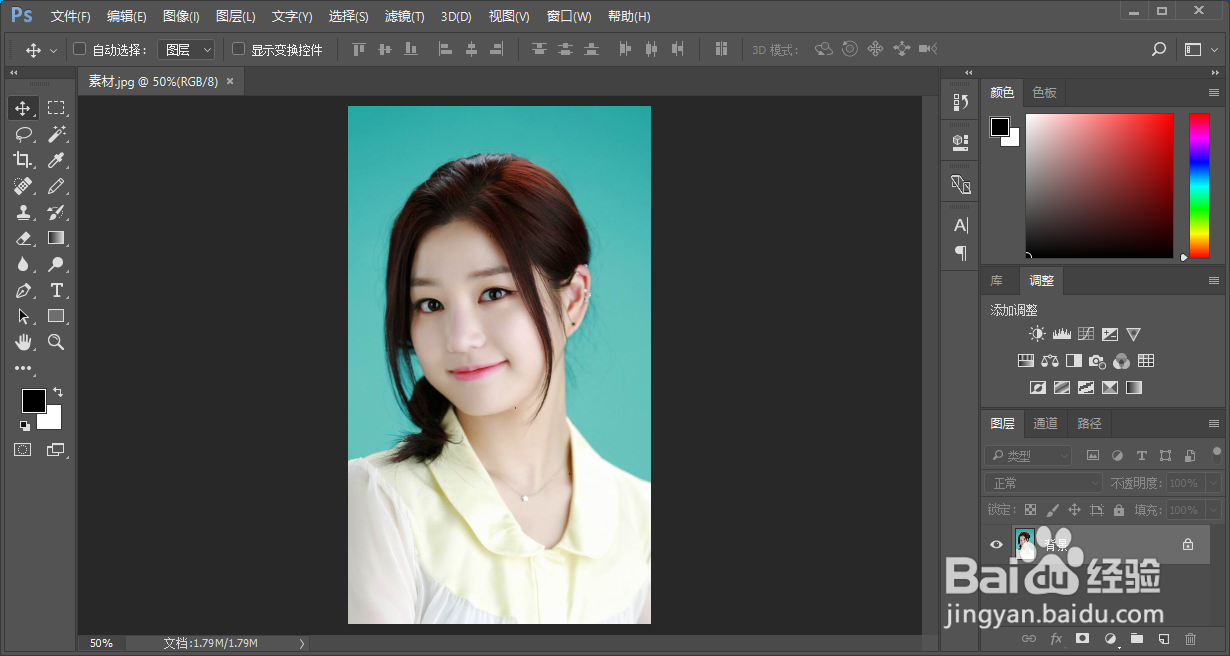Viewport: 1230px width, 656px height.
Task: Select the Clone Stamp tool
Action: coord(23,212)
